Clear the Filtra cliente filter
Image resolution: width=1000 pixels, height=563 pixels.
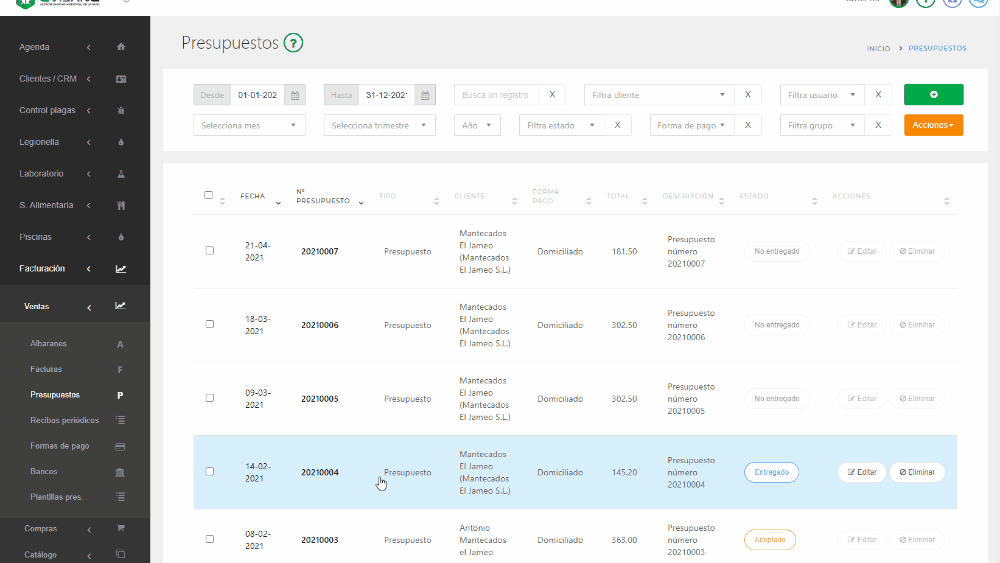(747, 95)
